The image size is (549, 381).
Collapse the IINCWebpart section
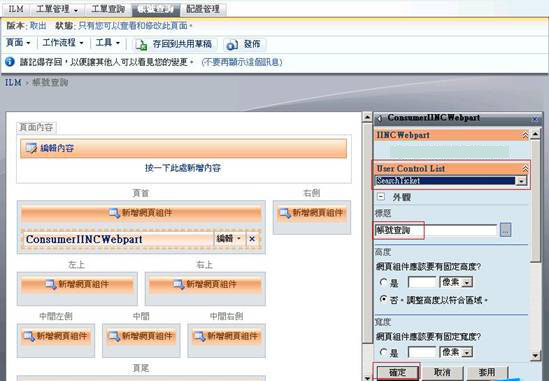(x=525, y=135)
